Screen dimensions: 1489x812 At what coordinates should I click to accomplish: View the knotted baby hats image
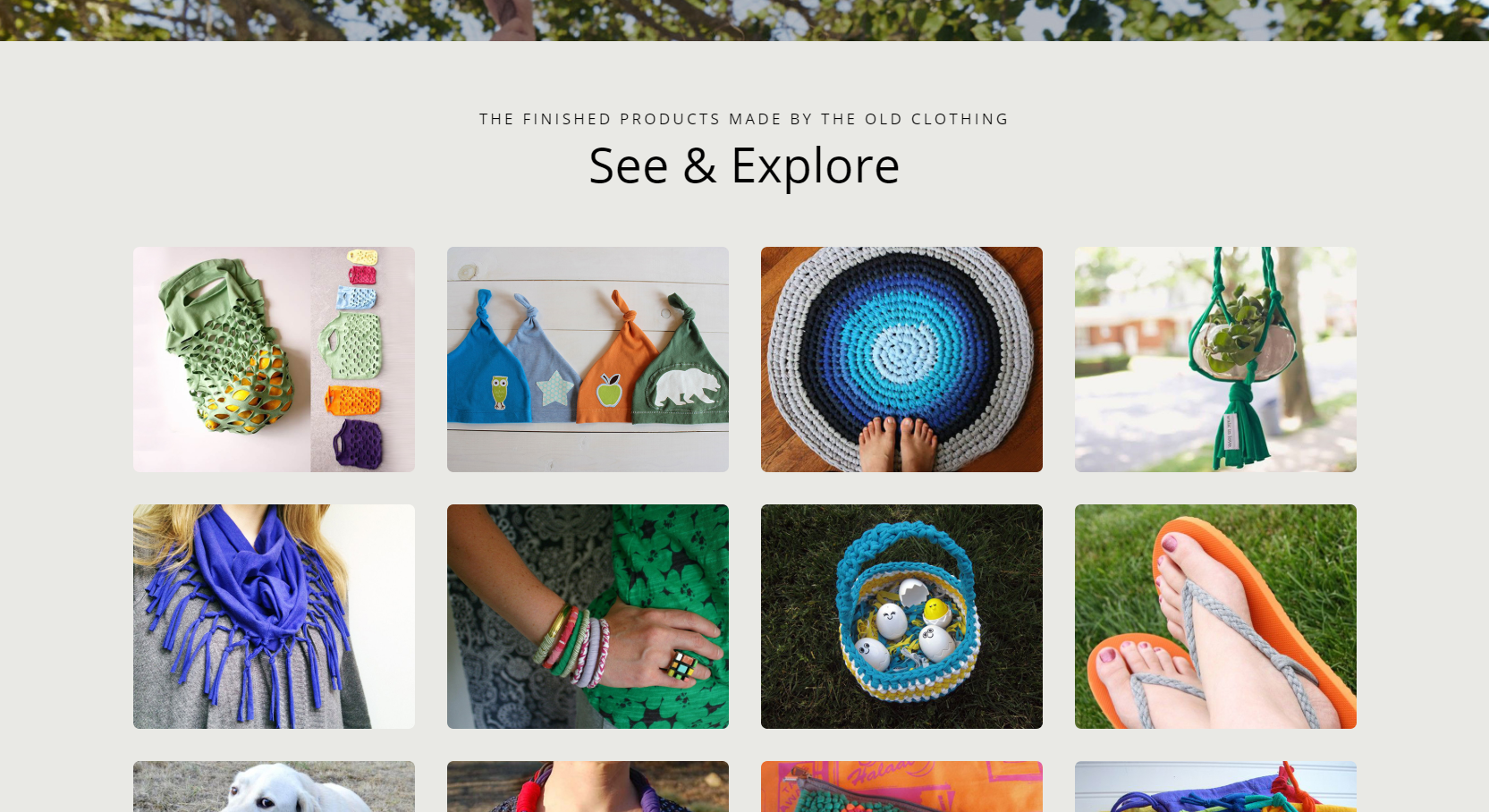pyautogui.click(x=588, y=359)
